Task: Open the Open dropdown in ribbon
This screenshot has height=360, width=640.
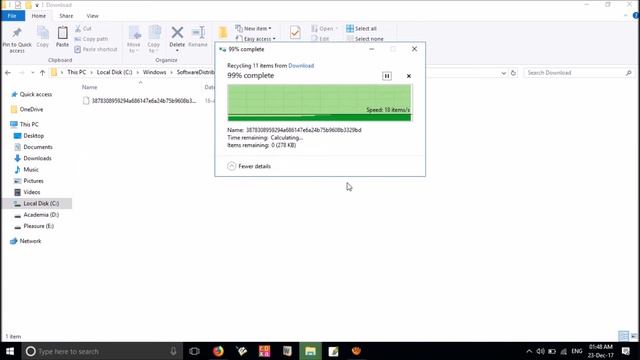Action: tap(325, 29)
